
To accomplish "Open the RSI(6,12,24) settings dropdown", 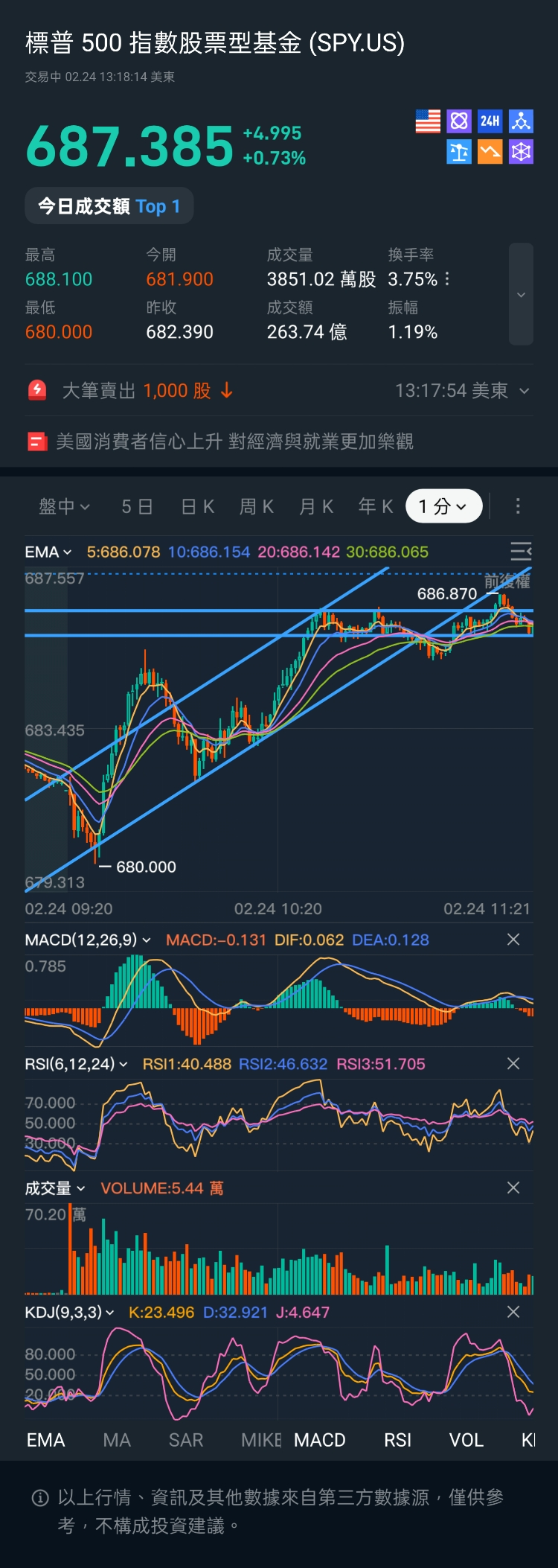I will coord(76,1064).
